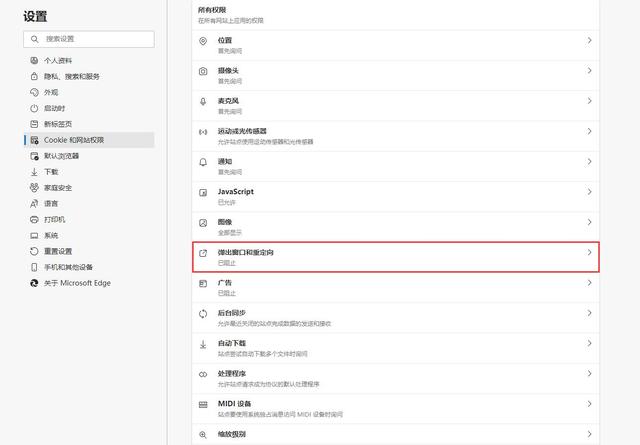Click the automatic downloads arrow icon
The width and height of the screenshot is (640, 445).
[x=203, y=344]
